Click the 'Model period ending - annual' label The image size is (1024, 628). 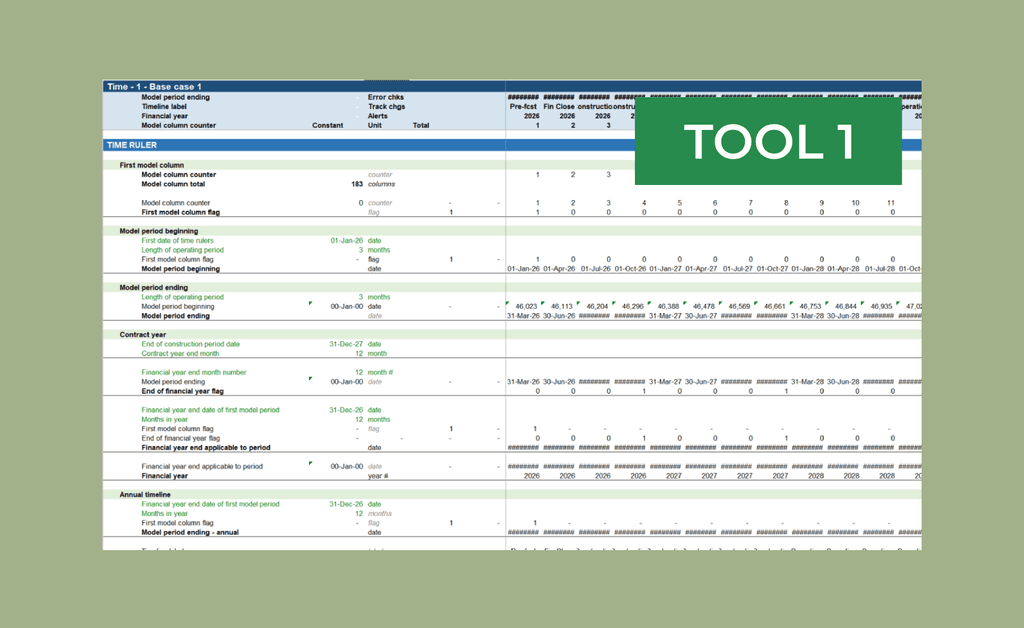coord(189,533)
